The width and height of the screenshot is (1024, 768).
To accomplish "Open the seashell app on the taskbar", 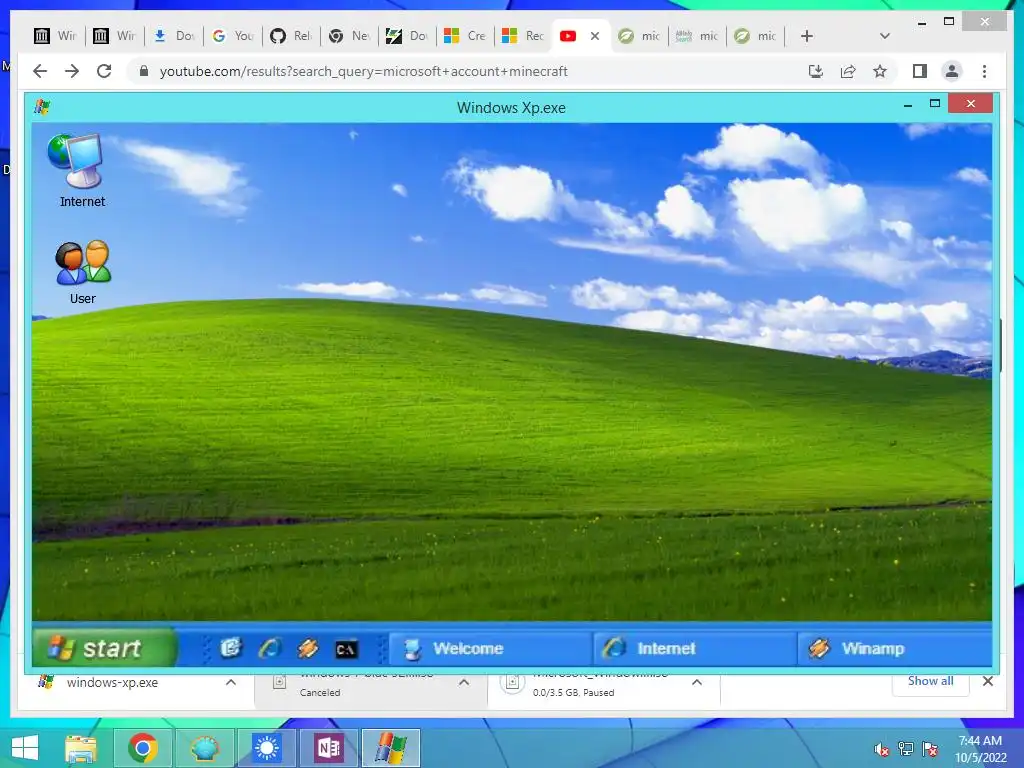I will [x=204, y=748].
